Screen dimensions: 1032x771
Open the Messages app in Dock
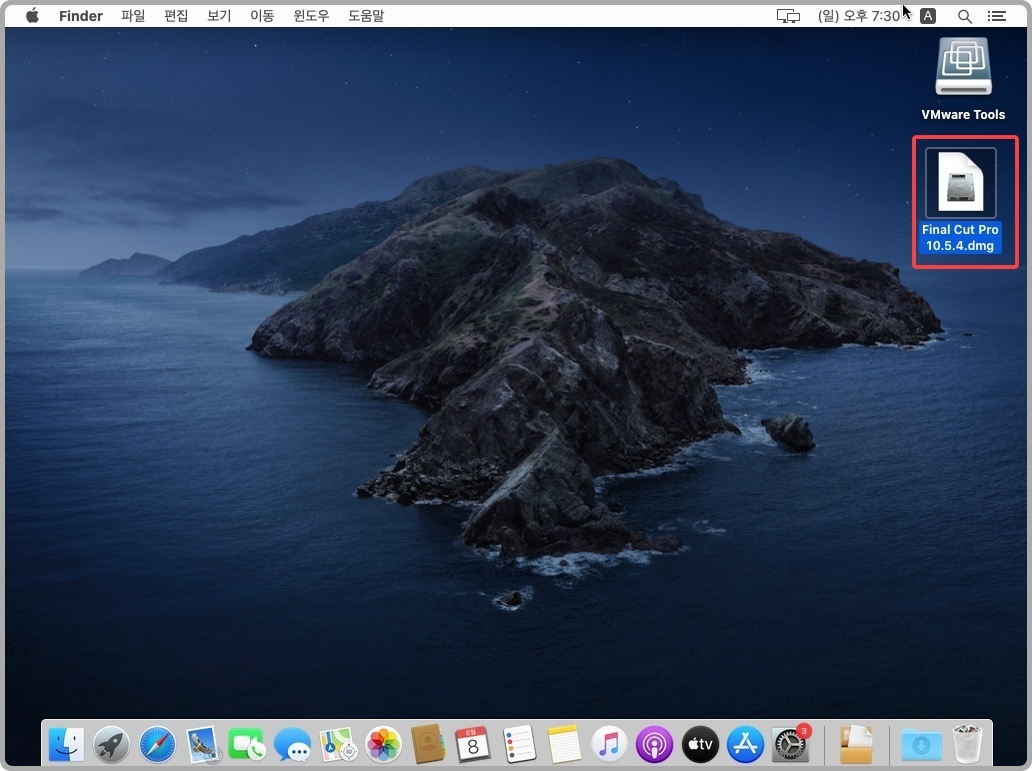coord(293,745)
